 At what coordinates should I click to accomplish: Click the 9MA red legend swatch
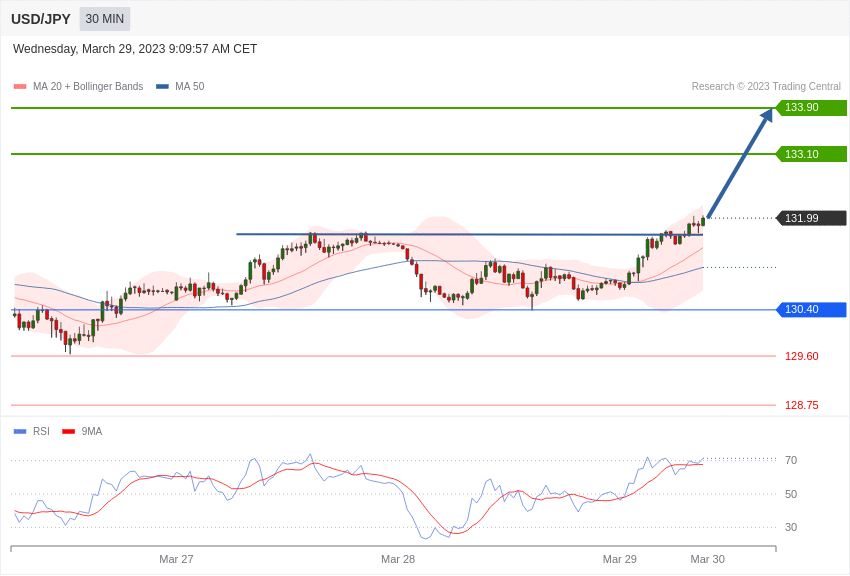[68, 431]
